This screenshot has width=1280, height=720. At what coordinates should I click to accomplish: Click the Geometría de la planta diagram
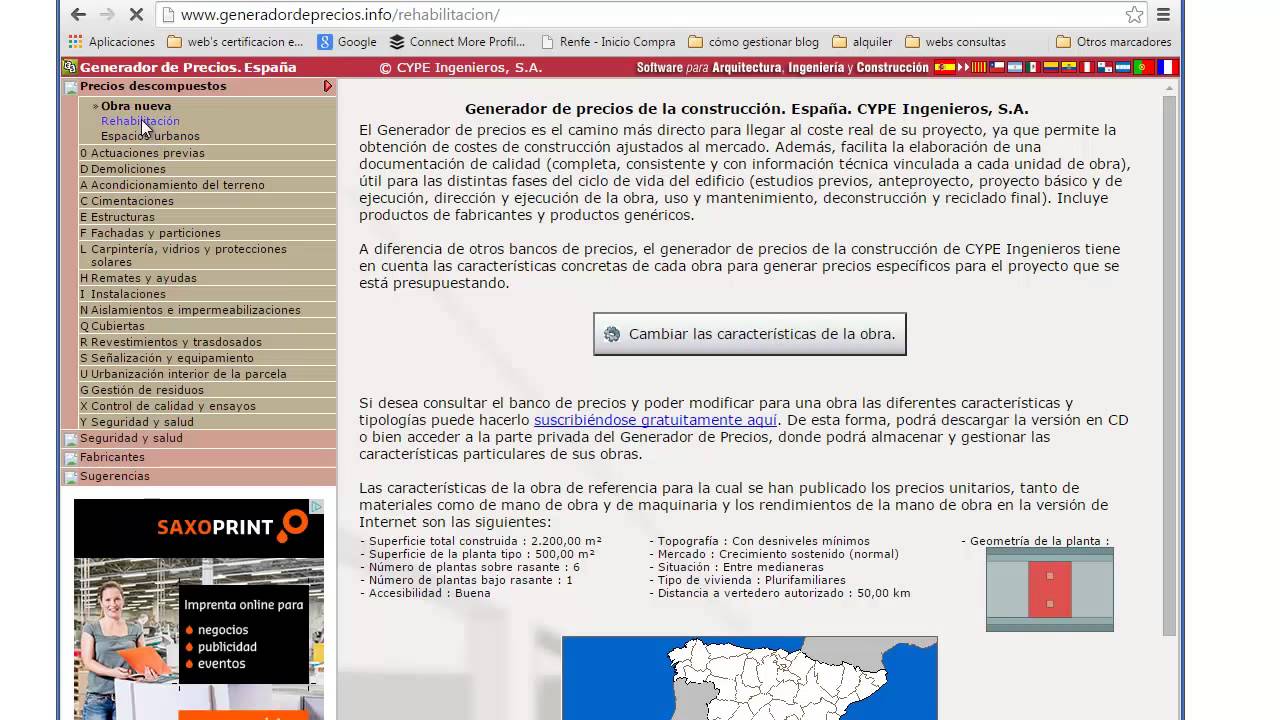[x=1049, y=589]
